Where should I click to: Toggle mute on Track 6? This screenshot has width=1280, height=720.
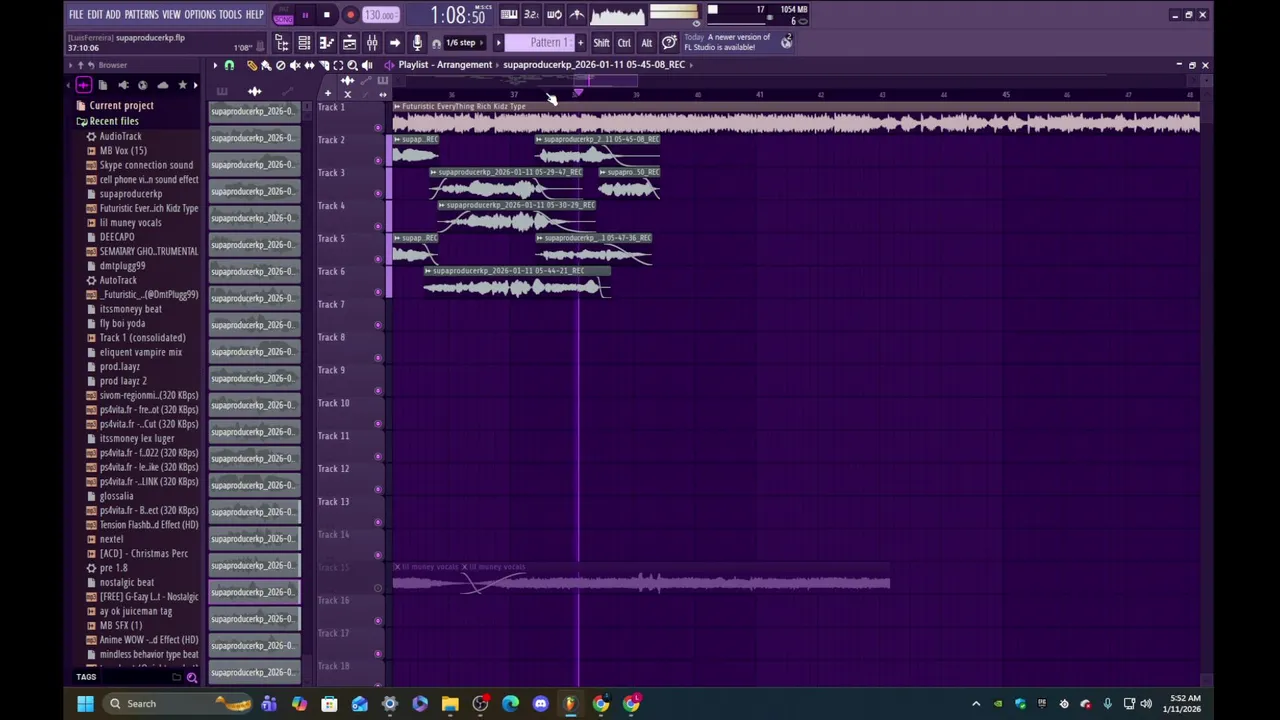pyautogui.click(x=378, y=292)
